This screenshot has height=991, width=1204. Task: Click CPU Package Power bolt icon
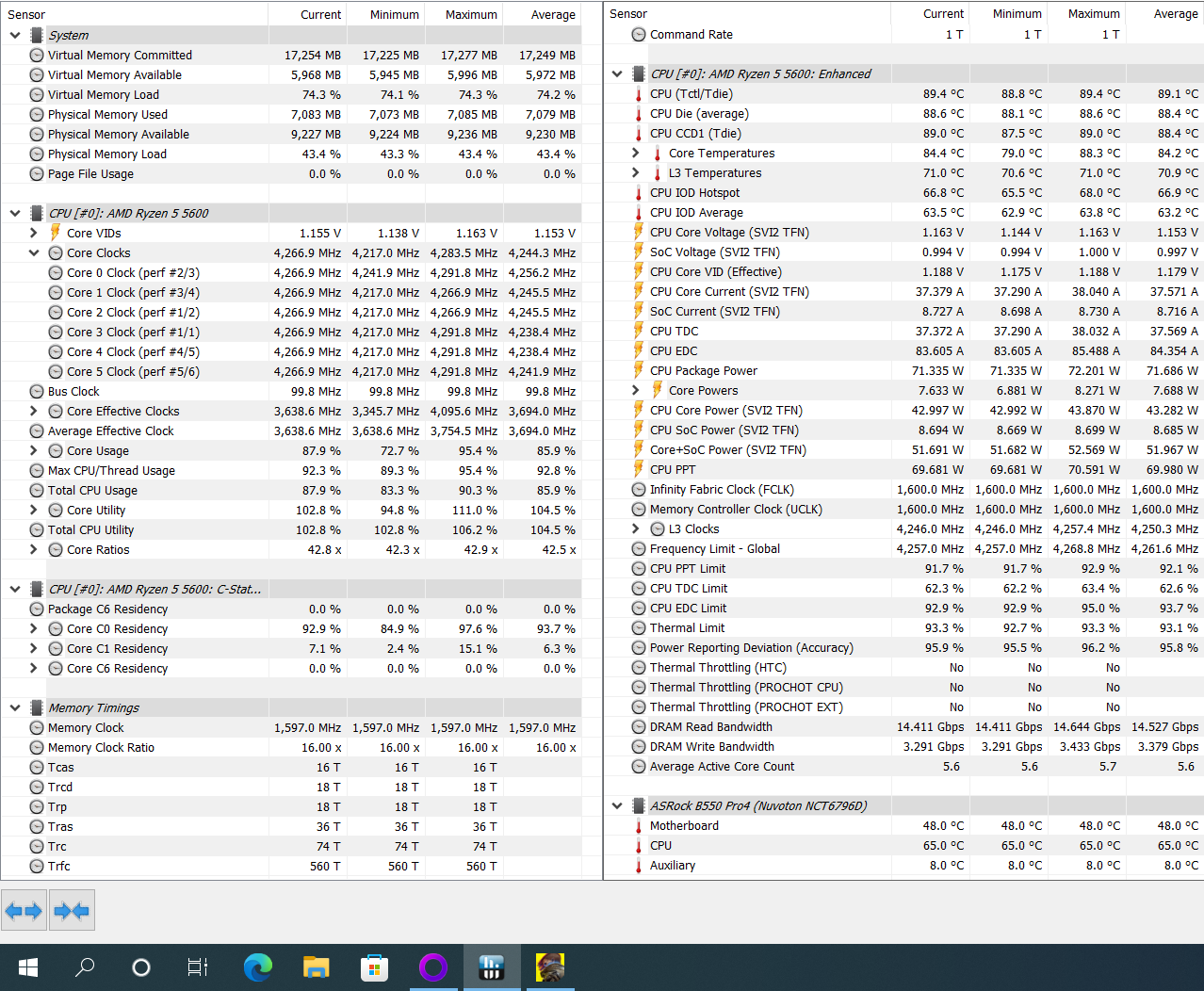pyautogui.click(x=639, y=370)
